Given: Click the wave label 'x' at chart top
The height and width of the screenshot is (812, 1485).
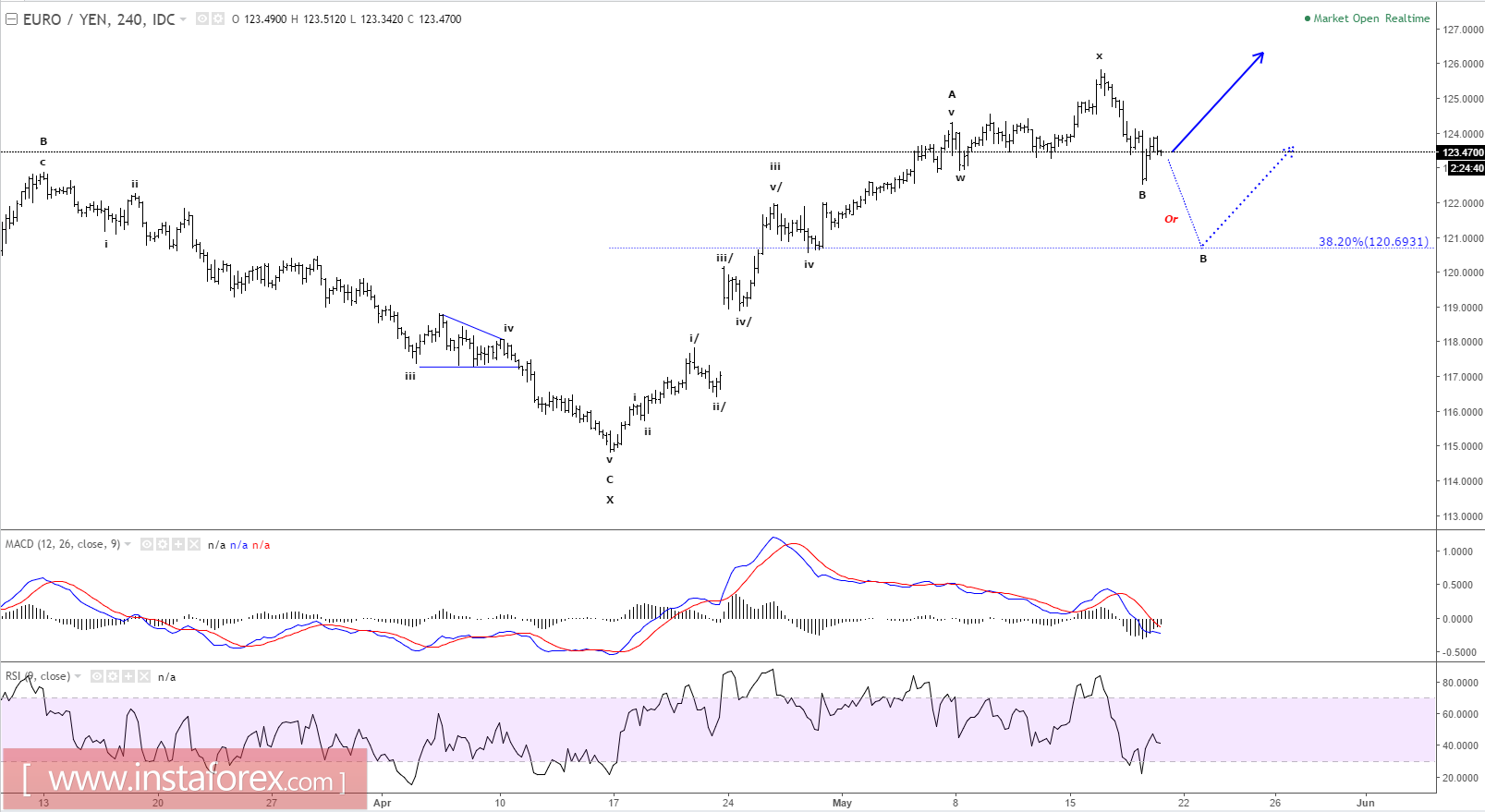Looking at the screenshot, I should coord(1099,56).
